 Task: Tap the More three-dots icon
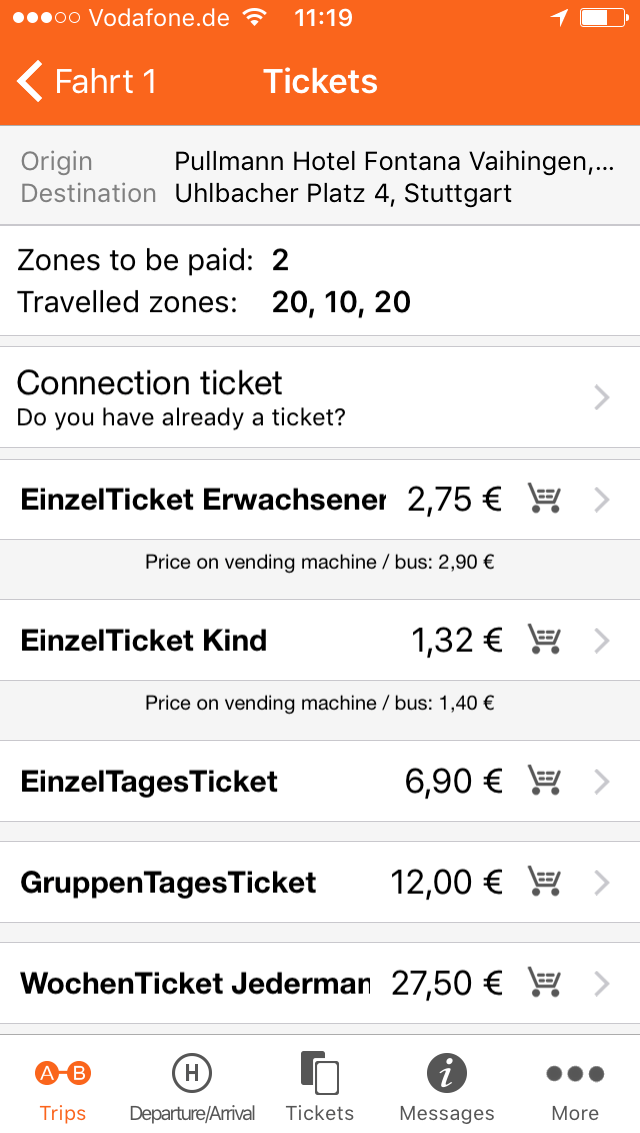pos(575,1073)
